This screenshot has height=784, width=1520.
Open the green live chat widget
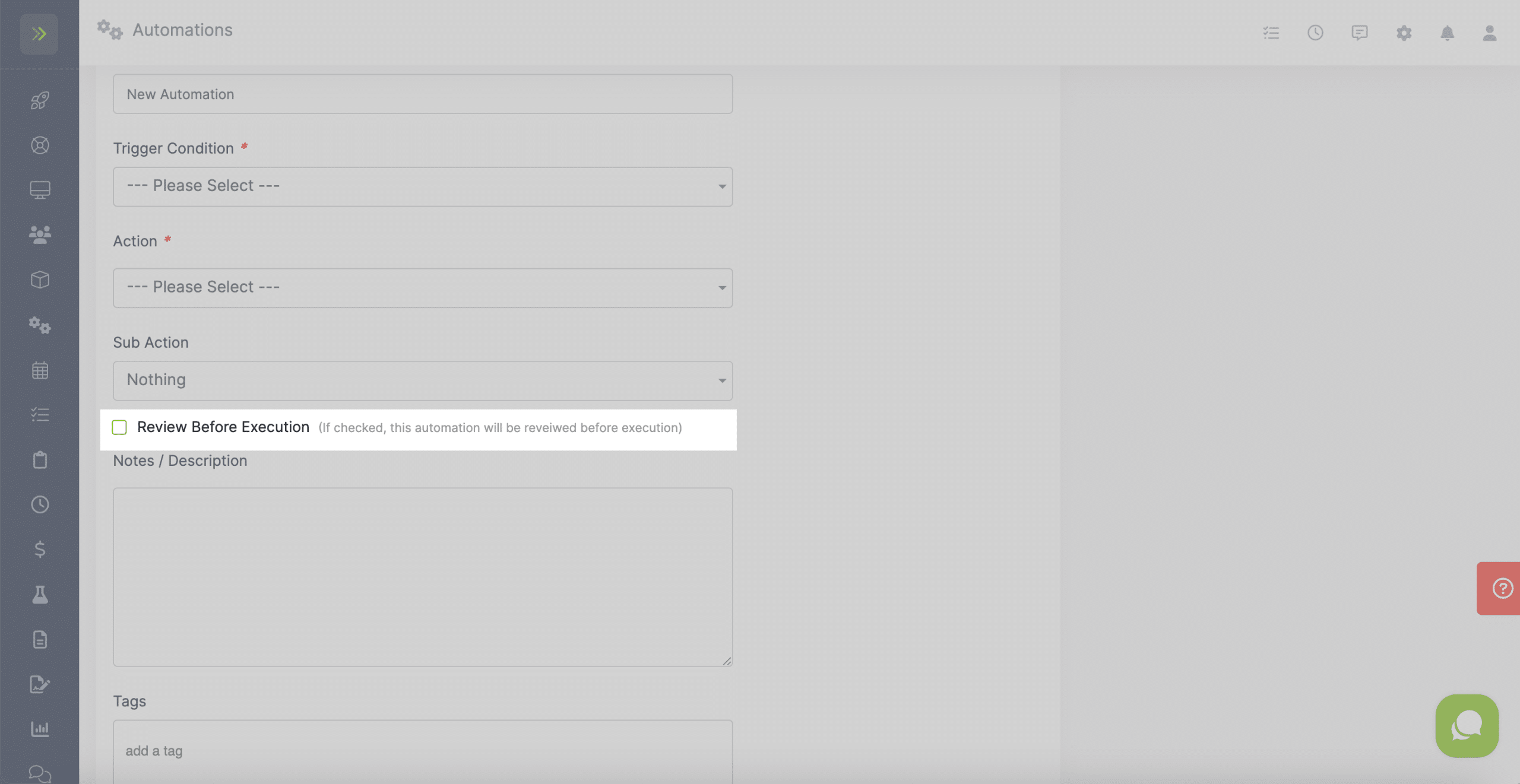coord(1467,726)
